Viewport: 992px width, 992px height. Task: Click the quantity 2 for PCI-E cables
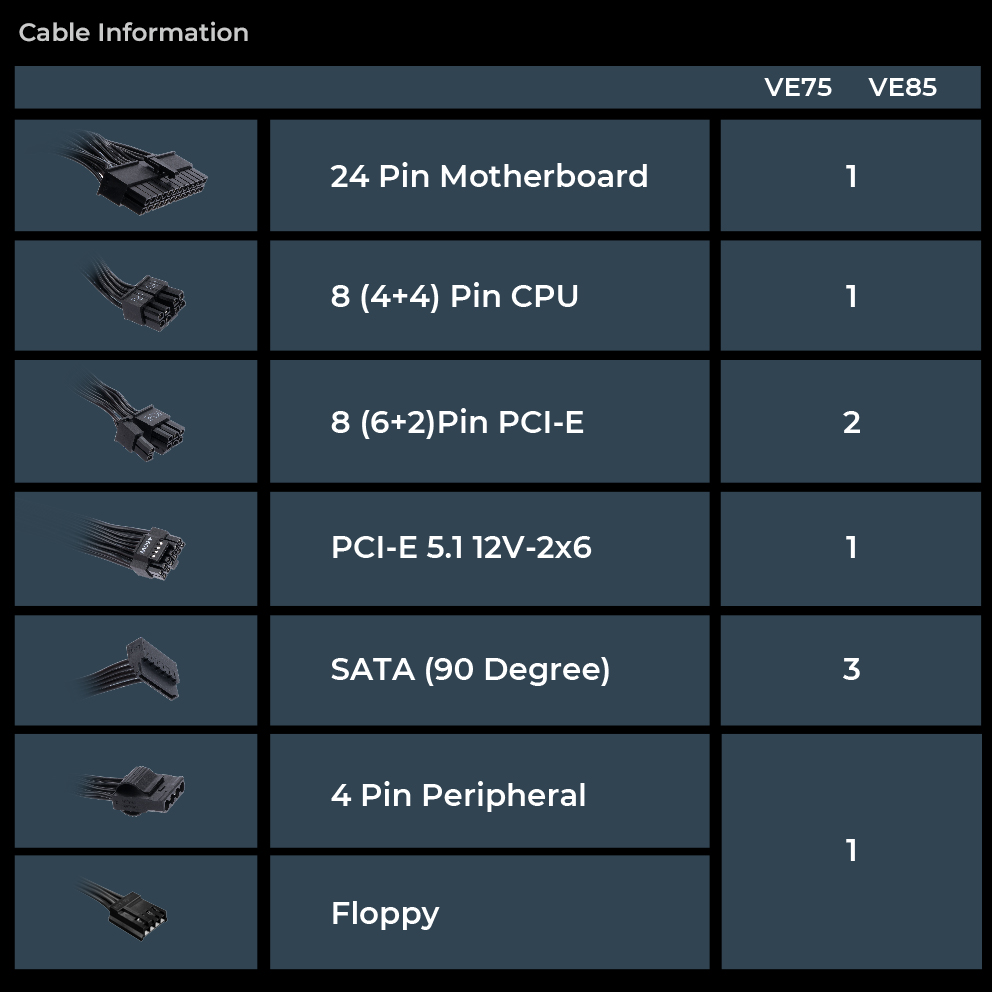click(x=851, y=422)
